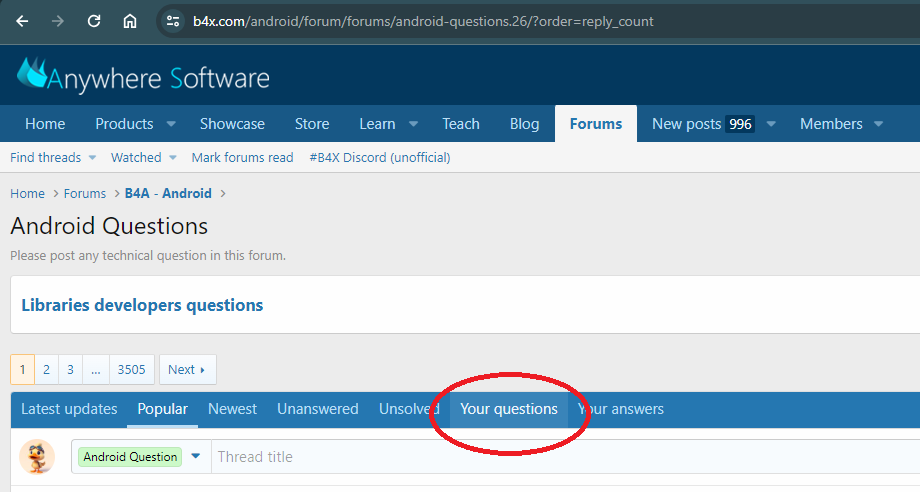The width and height of the screenshot is (920, 492).
Task: Show Unsolved threads tab
Action: 409,409
